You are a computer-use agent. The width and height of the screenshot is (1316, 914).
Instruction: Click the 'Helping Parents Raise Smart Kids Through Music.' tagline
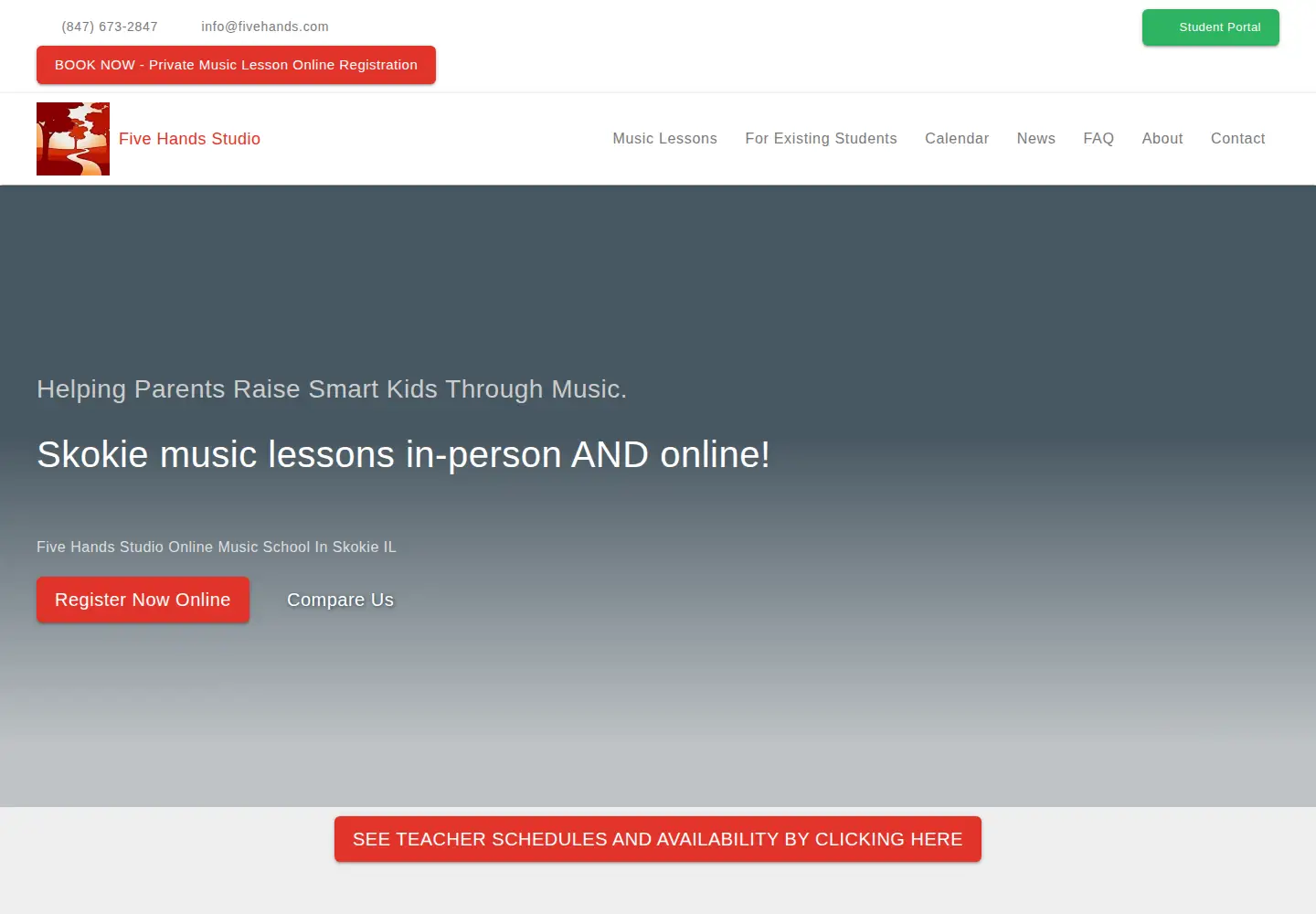click(x=332, y=389)
